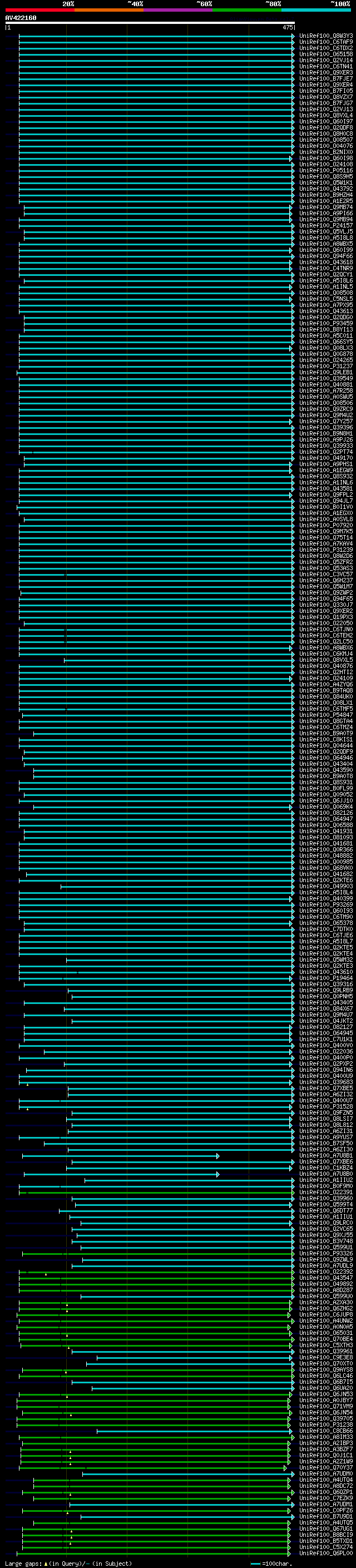Select hit label UniRef100_O22391
Image resolution: width=356 pixels, height=1568 pixels.
[326, 1193]
